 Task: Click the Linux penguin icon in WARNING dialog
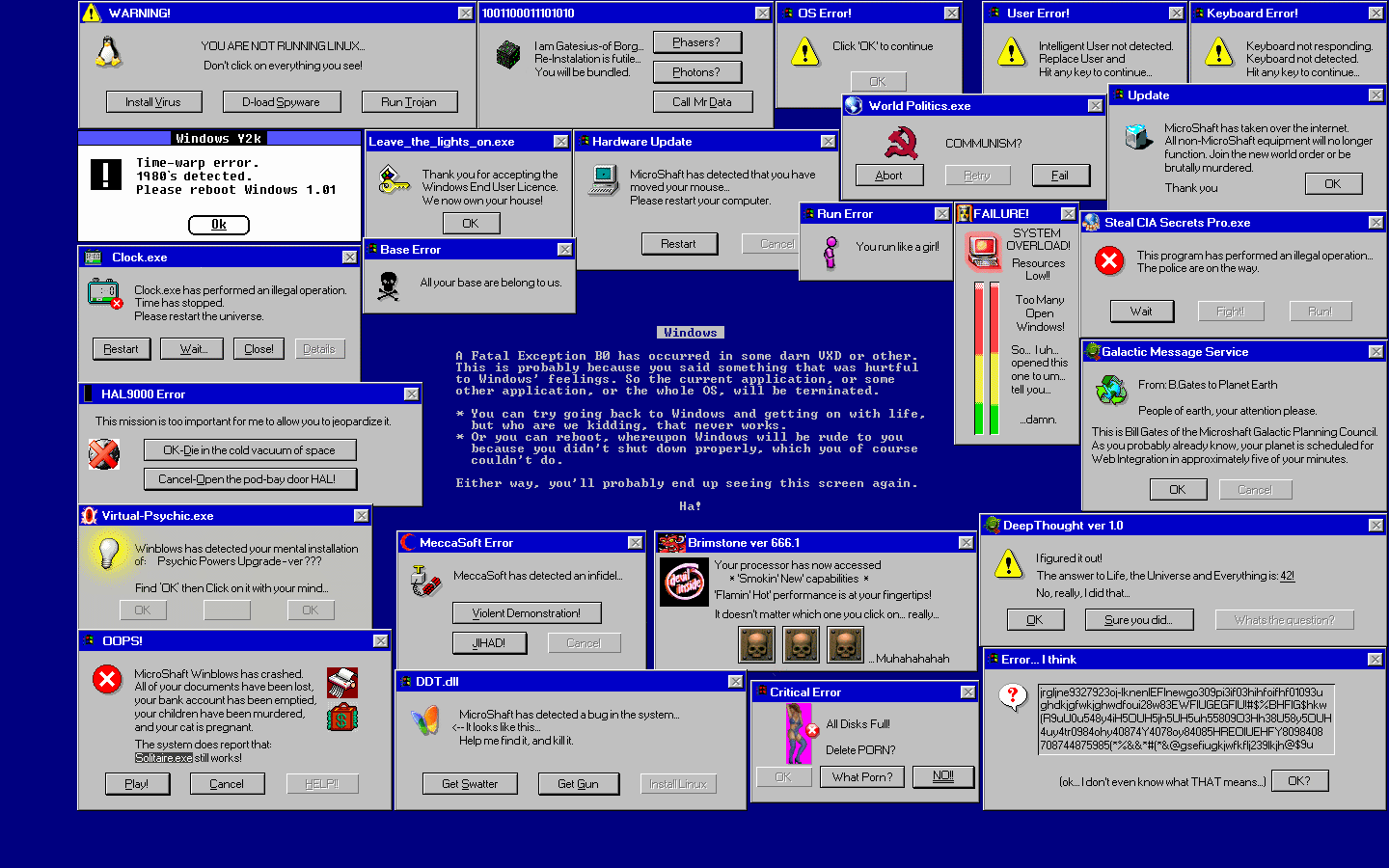pyautogui.click(x=109, y=51)
